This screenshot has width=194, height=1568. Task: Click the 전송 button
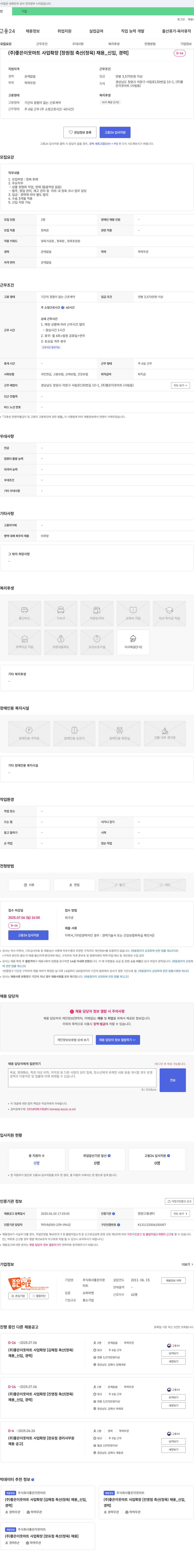(x=173, y=1080)
